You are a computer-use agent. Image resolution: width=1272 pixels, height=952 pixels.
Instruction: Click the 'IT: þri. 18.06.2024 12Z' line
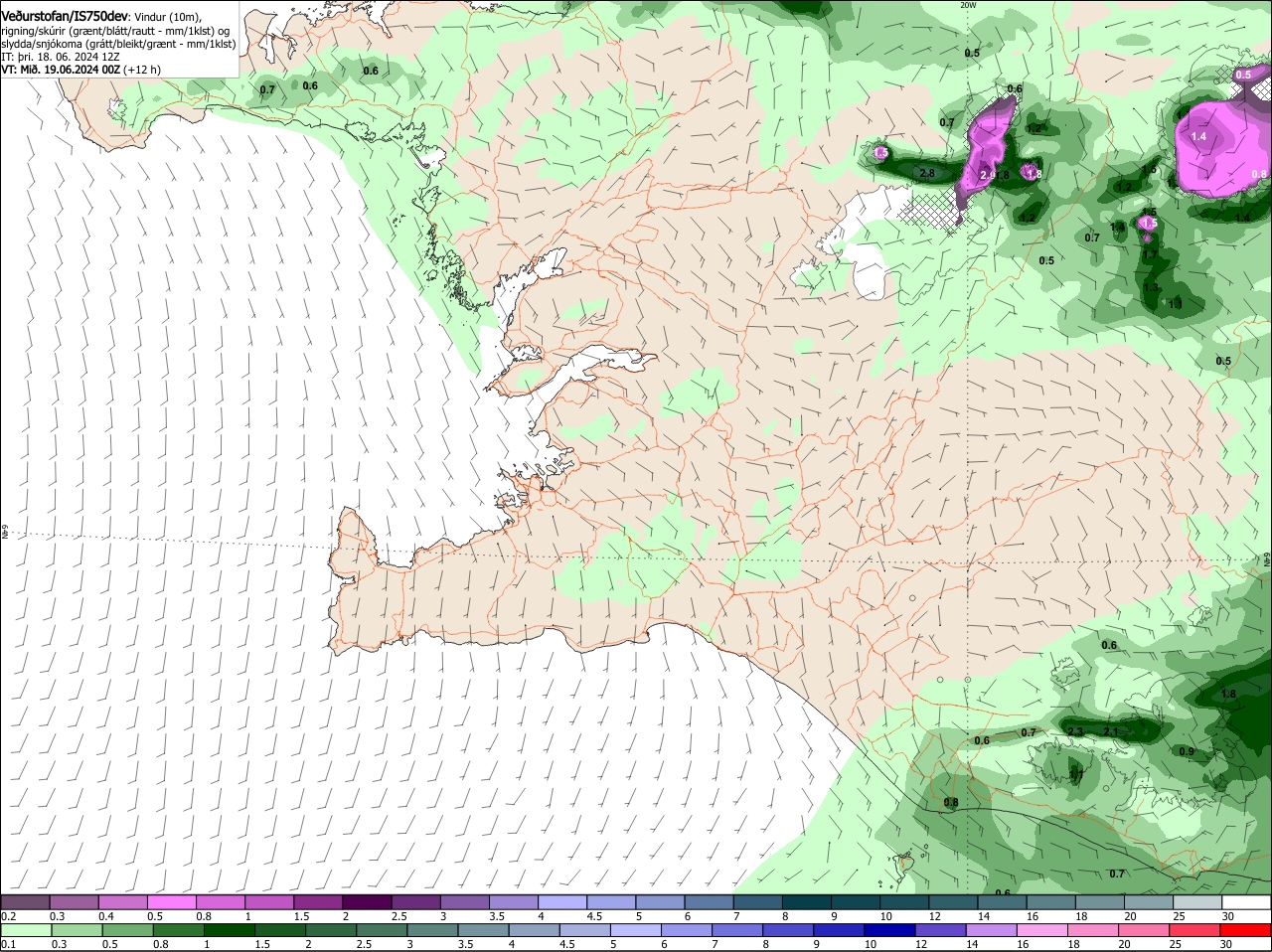pos(61,57)
